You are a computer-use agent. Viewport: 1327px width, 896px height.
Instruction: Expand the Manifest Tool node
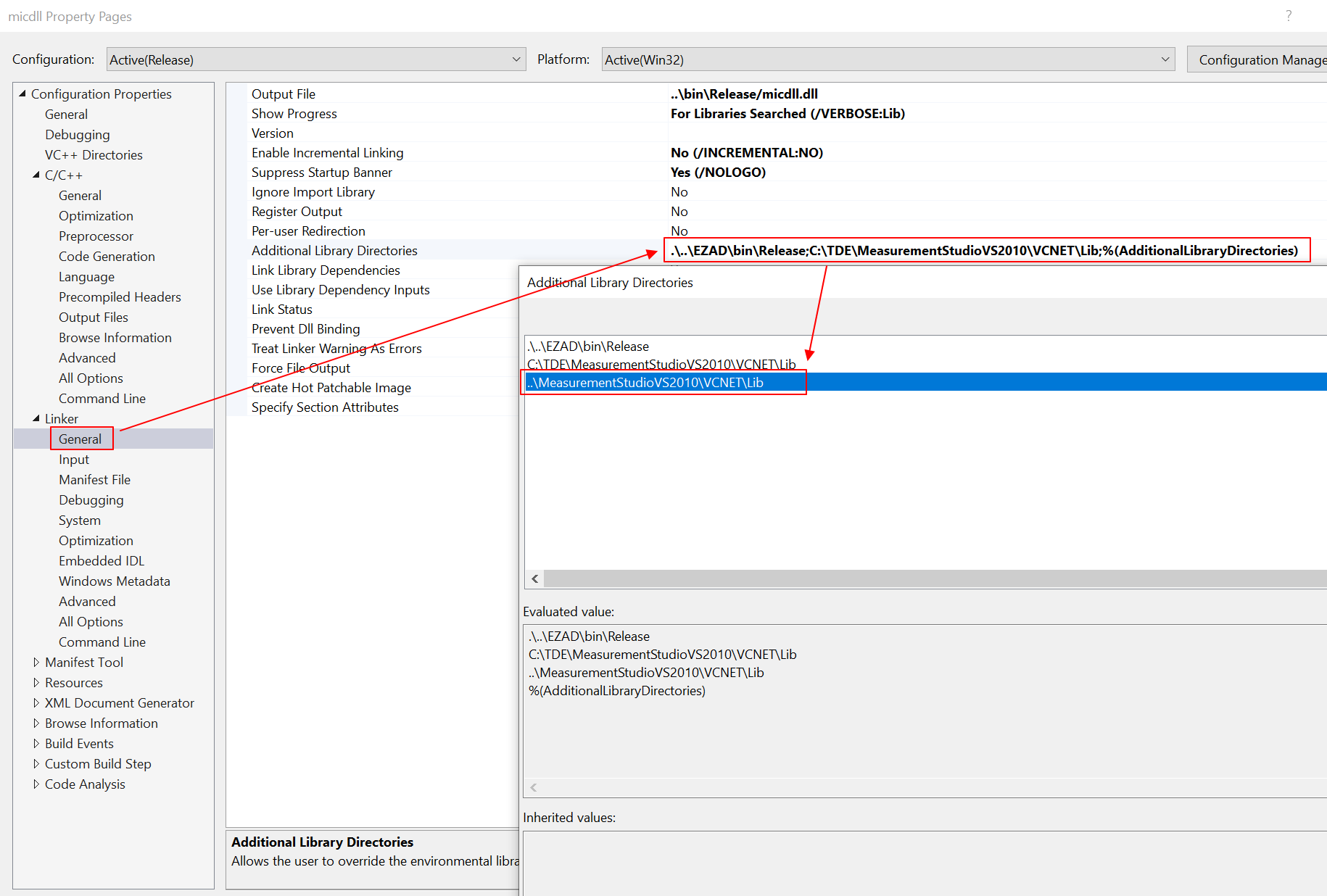click(x=36, y=662)
